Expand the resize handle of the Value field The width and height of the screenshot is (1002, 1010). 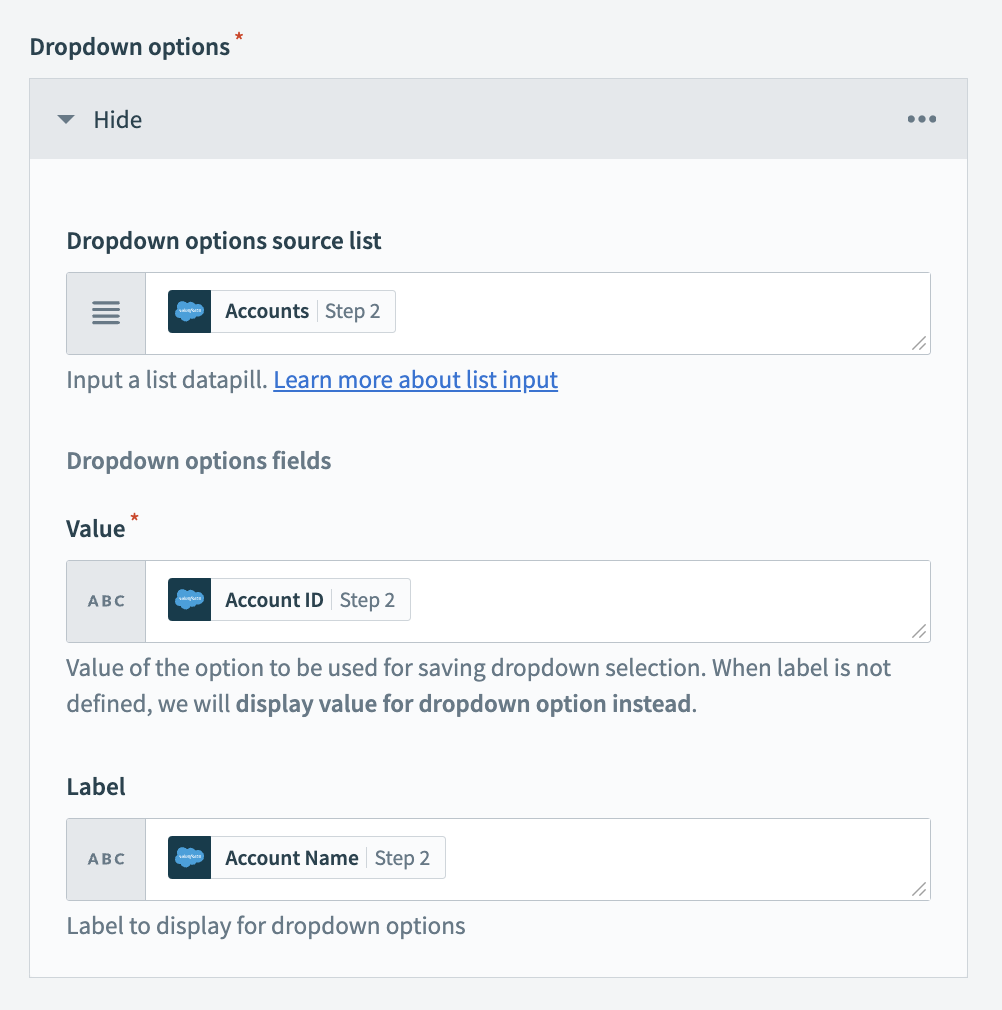921,629
